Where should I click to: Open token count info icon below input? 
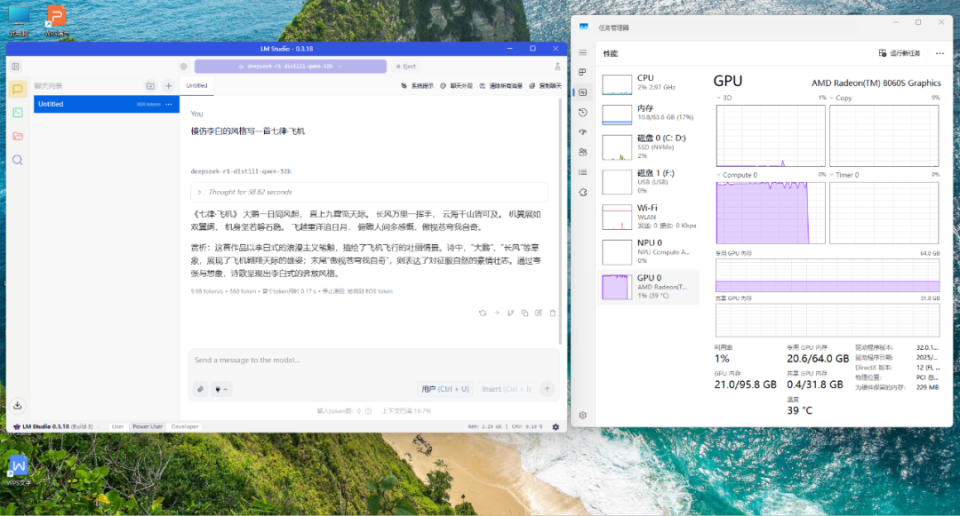pos(368,411)
